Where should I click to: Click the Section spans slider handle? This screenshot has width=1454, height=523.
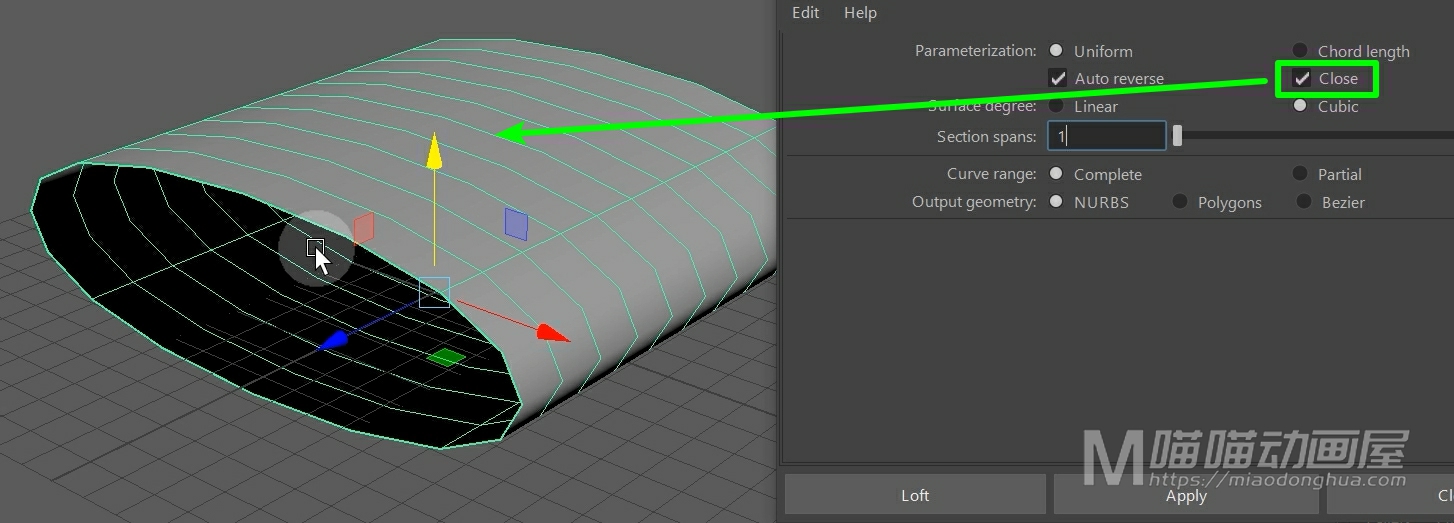point(1177,136)
